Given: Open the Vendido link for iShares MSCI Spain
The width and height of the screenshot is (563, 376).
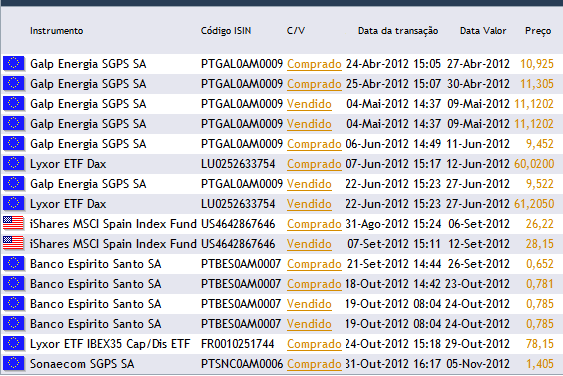Looking at the screenshot, I should click(309, 244).
